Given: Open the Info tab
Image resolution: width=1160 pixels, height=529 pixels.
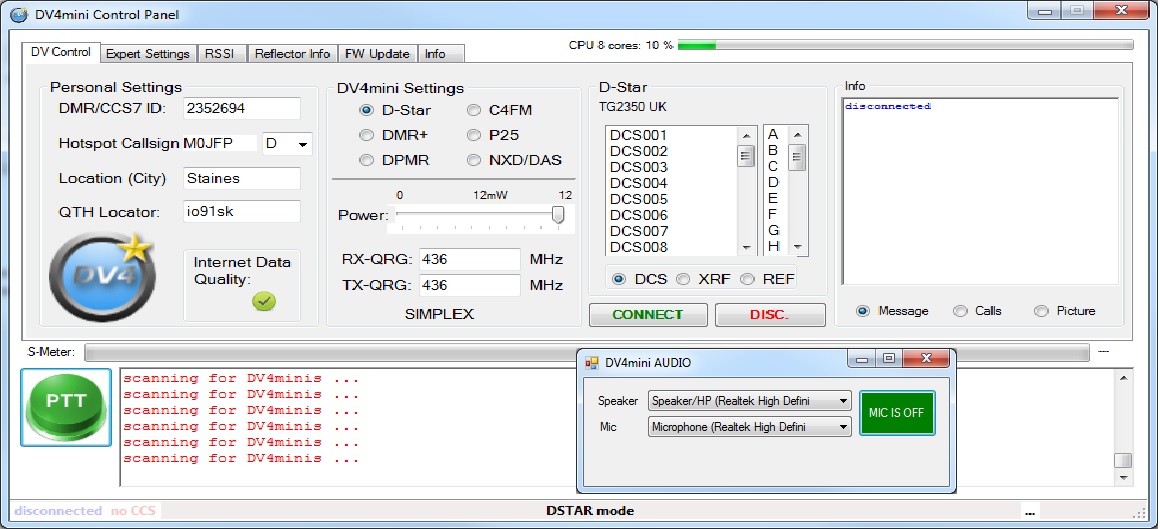Looking at the screenshot, I should [x=441, y=54].
